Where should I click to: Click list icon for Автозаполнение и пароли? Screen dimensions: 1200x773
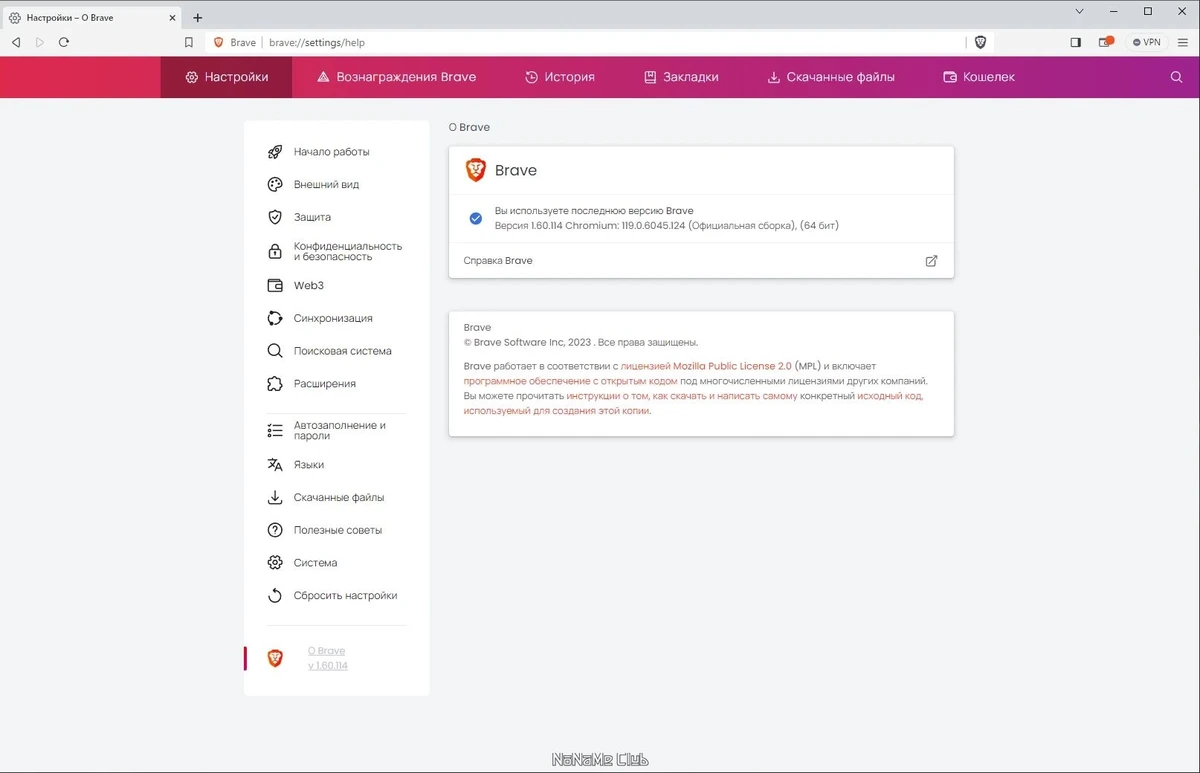click(x=275, y=431)
